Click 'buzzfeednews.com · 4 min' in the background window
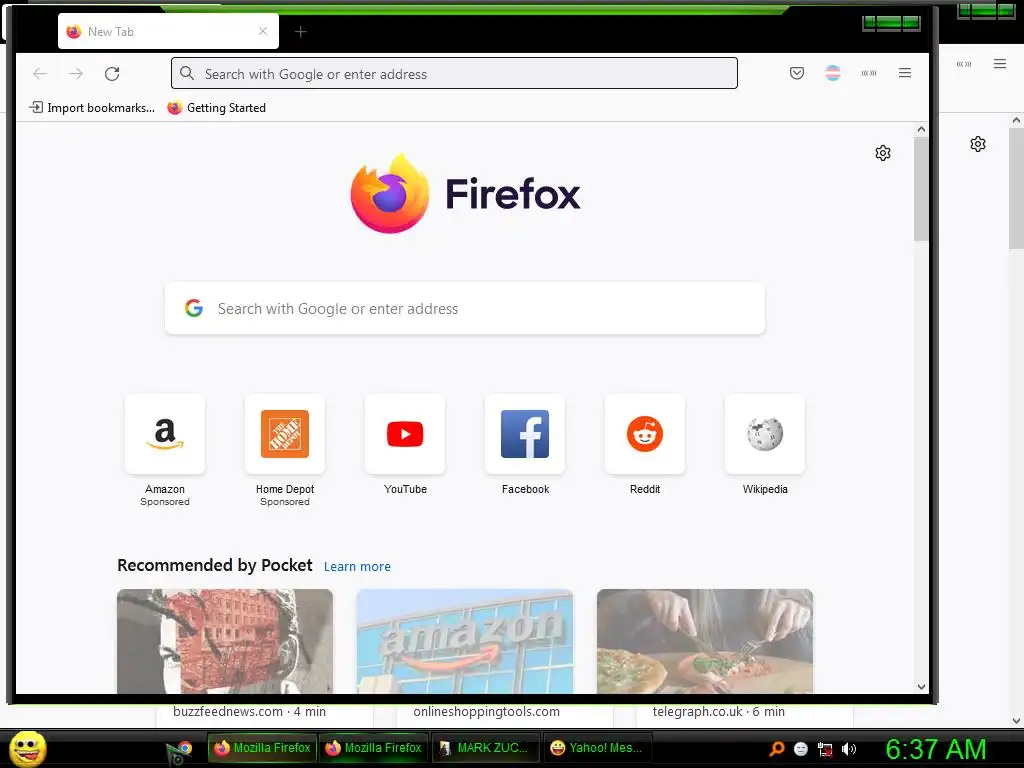 point(249,711)
